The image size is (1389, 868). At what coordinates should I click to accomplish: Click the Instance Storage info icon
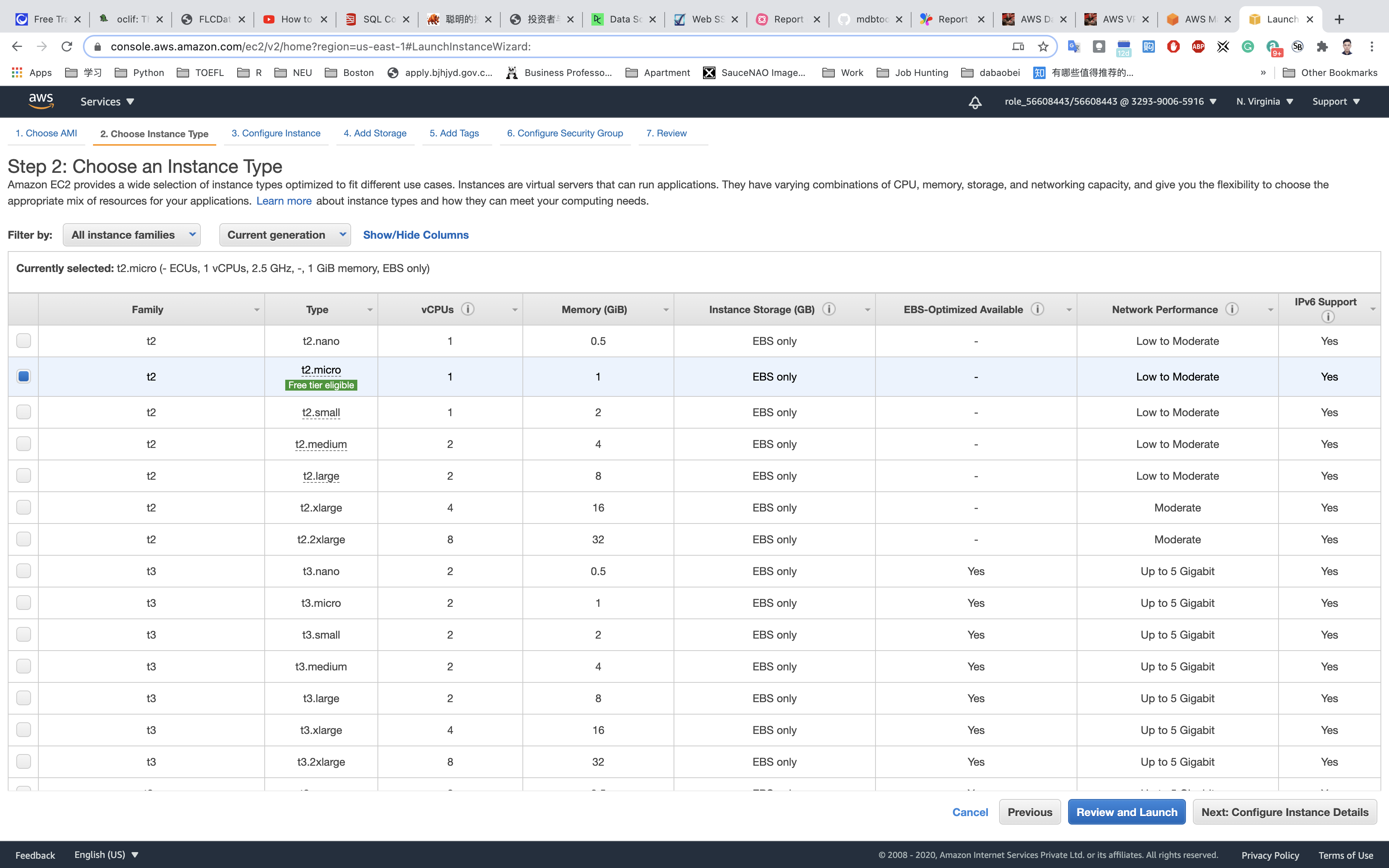(x=828, y=310)
